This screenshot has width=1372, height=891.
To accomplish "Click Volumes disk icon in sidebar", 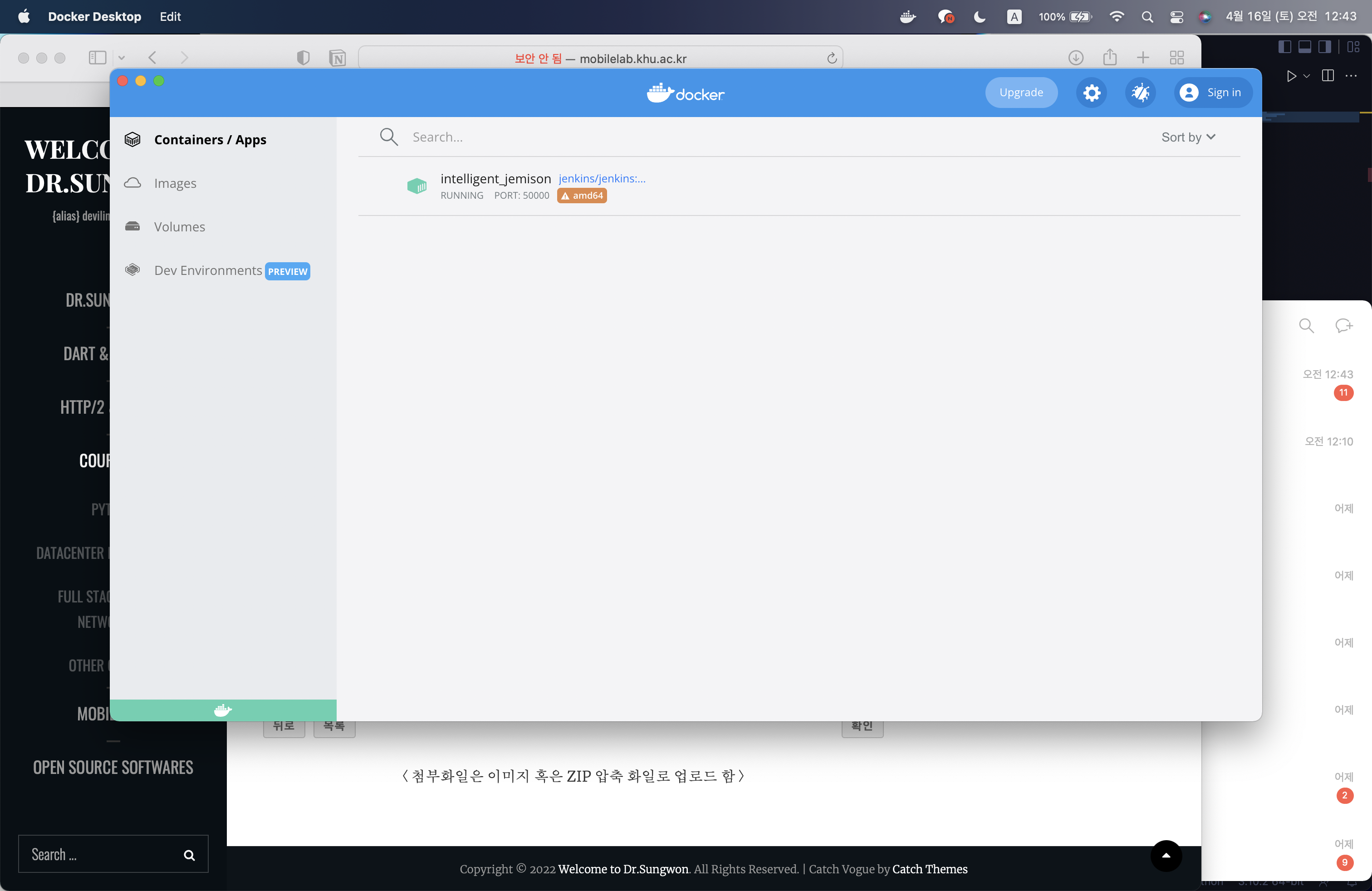I will click(x=132, y=226).
